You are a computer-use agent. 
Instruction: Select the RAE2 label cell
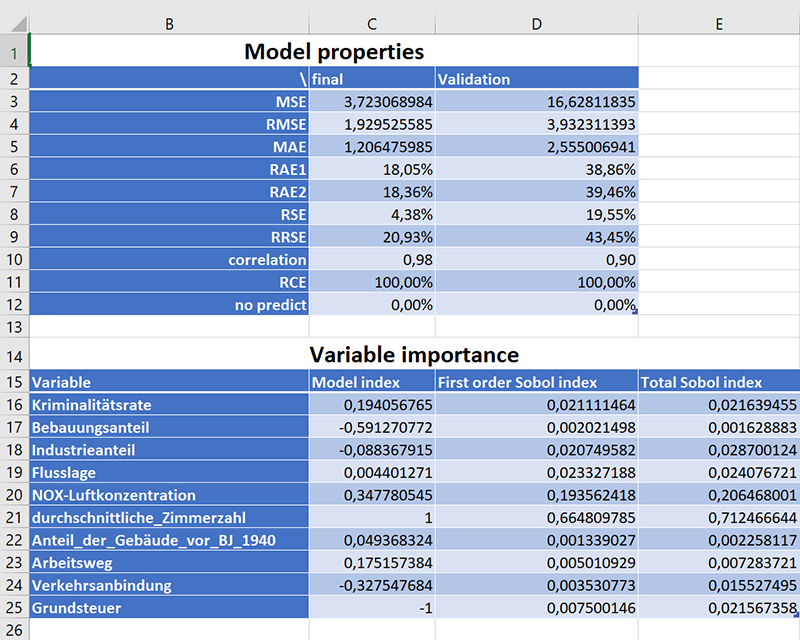coord(169,191)
